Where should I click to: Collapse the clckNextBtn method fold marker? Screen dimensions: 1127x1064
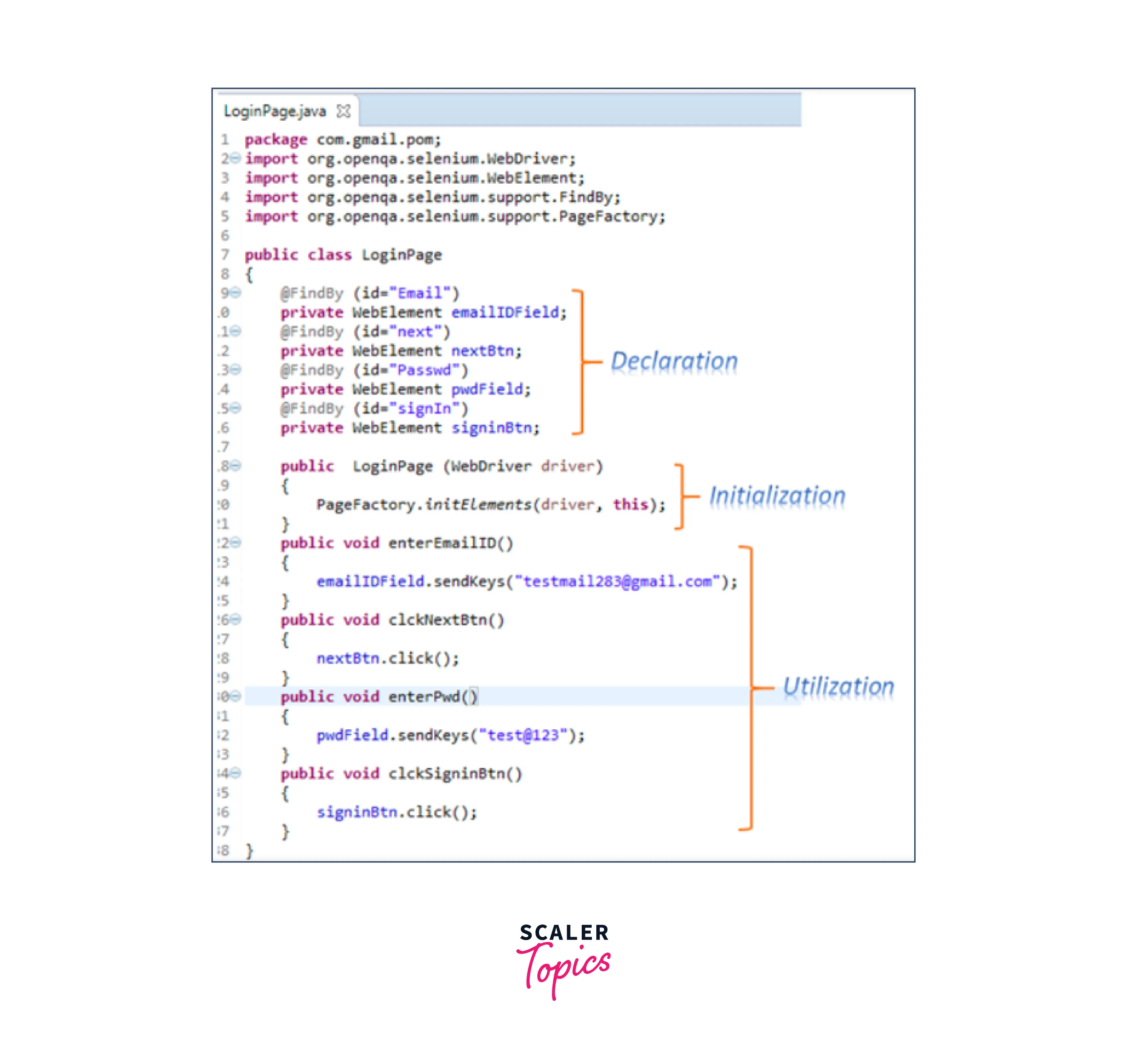235,619
